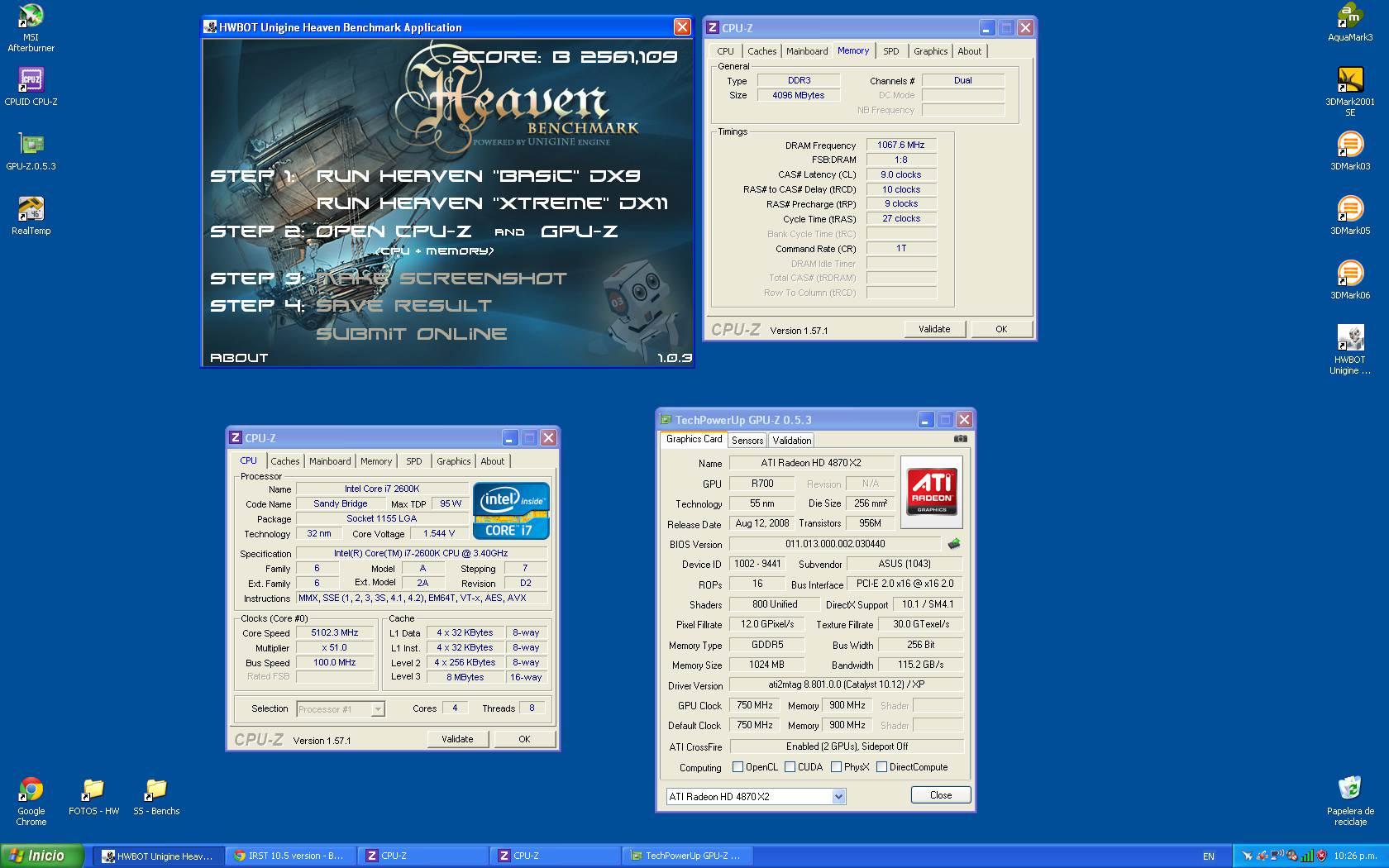Image resolution: width=1389 pixels, height=868 pixels.
Task: Click GPU-Z BIOS save chip icon
Action: (x=954, y=544)
